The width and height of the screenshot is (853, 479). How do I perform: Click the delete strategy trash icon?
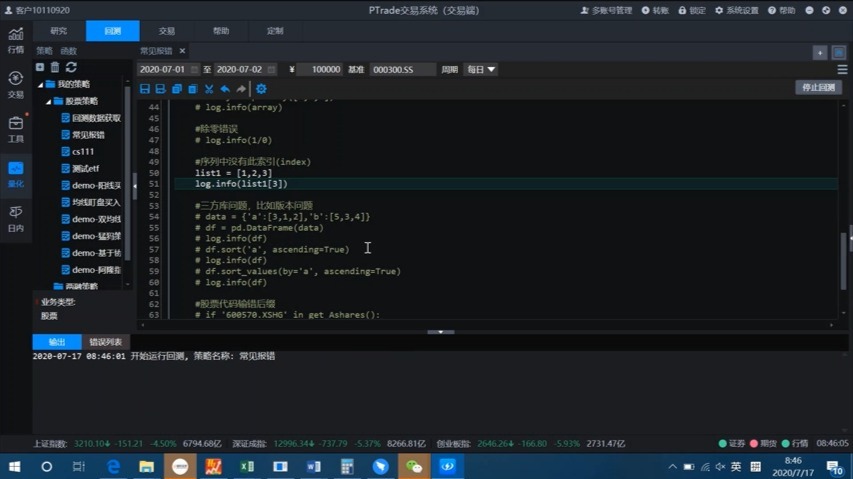coord(55,67)
